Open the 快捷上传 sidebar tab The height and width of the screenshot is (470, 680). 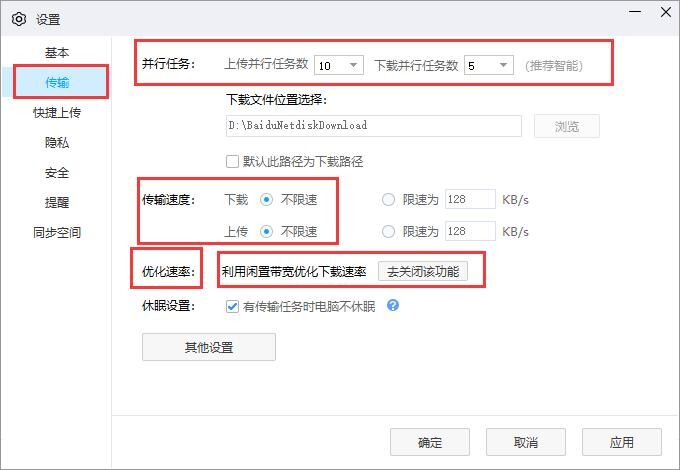tap(57, 113)
